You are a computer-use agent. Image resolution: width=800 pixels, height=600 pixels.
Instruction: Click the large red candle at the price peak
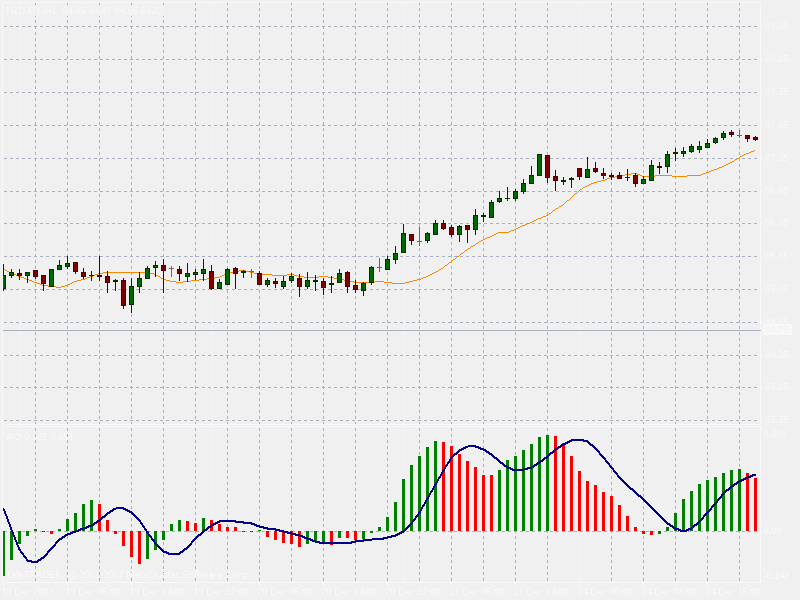547,166
